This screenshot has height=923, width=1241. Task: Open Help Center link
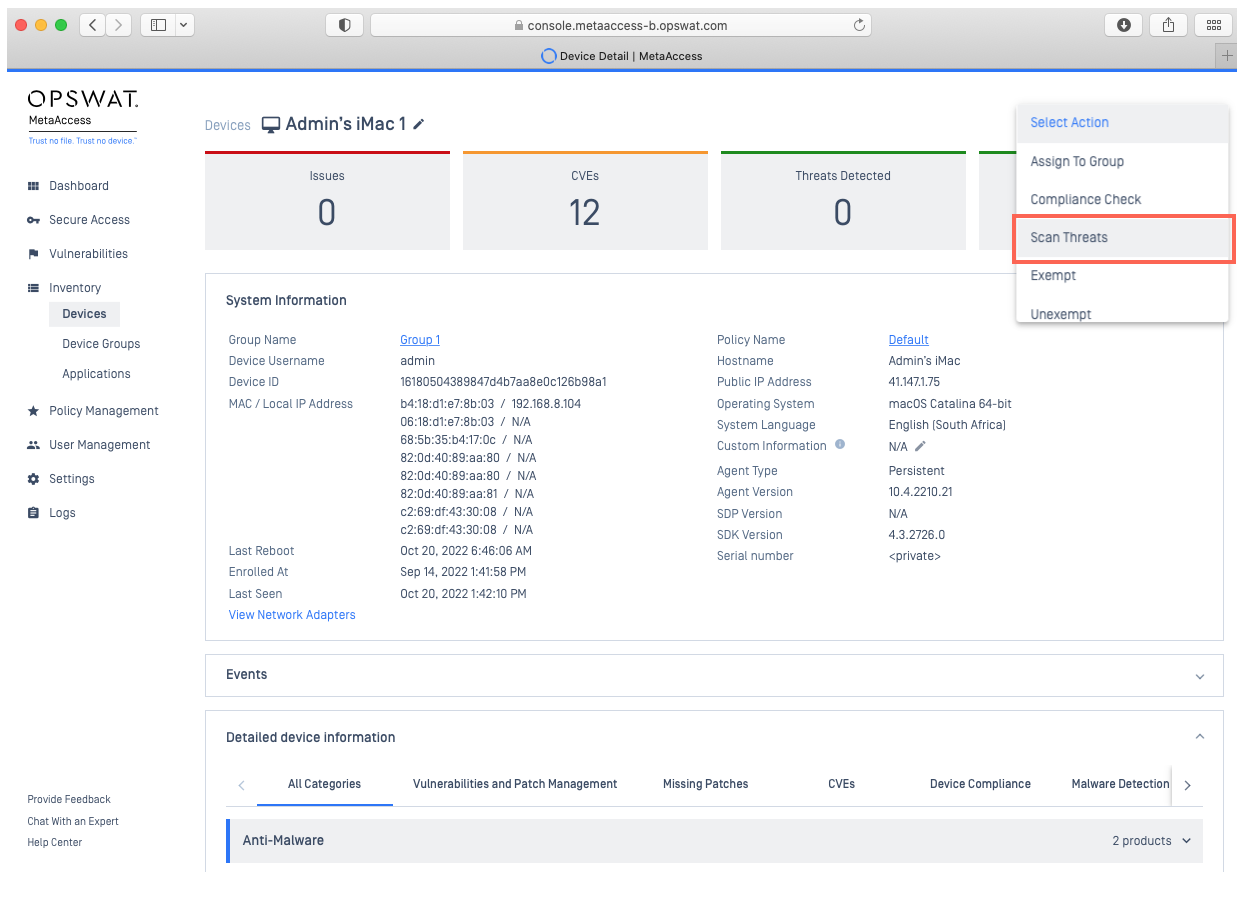pyautogui.click(x=55, y=843)
